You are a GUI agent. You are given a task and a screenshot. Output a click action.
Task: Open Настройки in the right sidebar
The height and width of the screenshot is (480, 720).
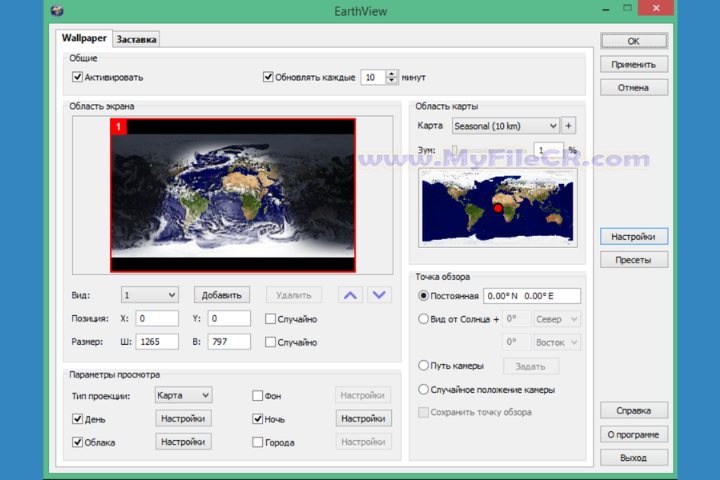click(634, 237)
